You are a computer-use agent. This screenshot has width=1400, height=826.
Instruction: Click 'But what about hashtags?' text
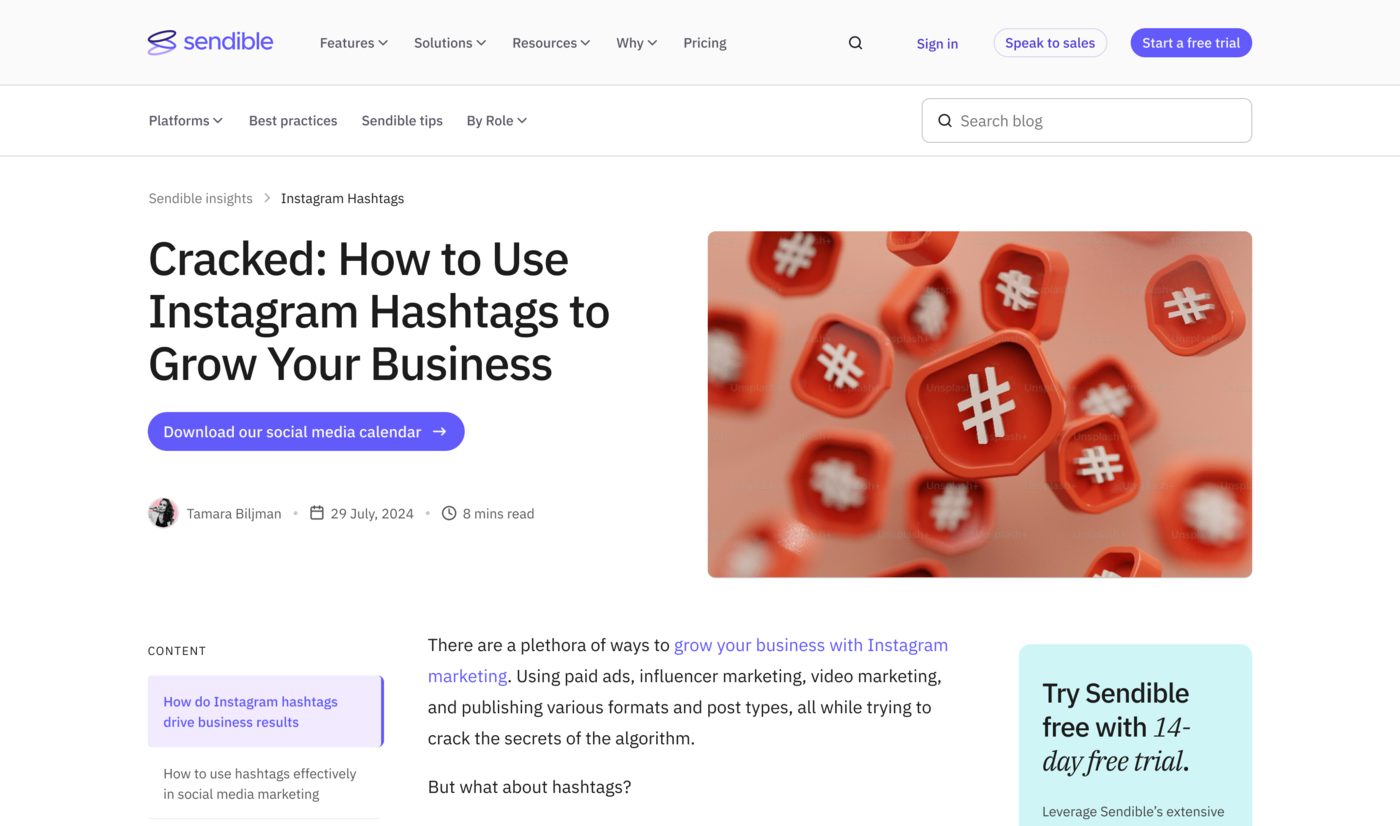tap(529, 787)
